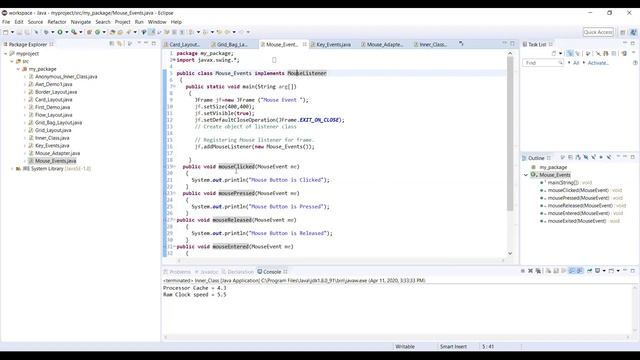The height and width of the screenshot is (360, 640).
Task: Collapse Mouse_Events class in Outline
Action: point(526,175)
